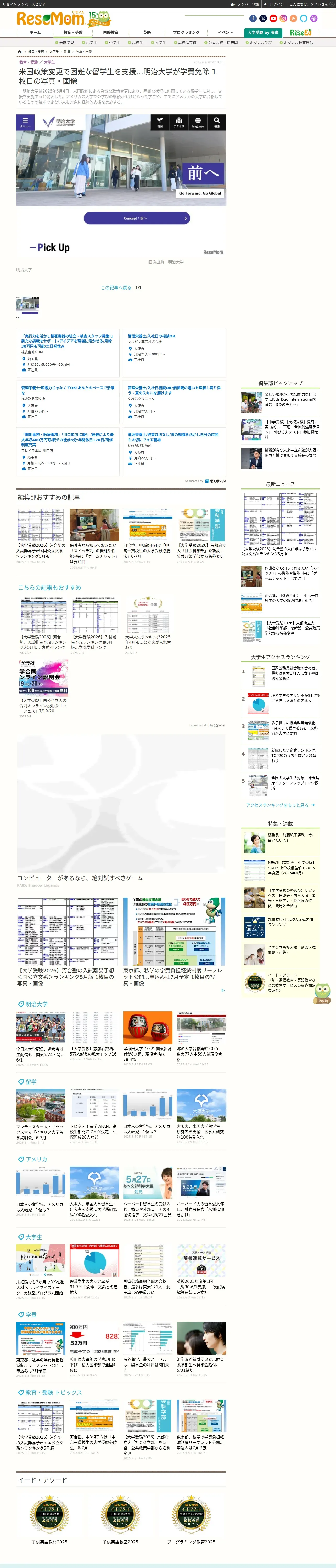
Task: Open the 子供英語教室2025 award badge
Action: [121, 1515]
